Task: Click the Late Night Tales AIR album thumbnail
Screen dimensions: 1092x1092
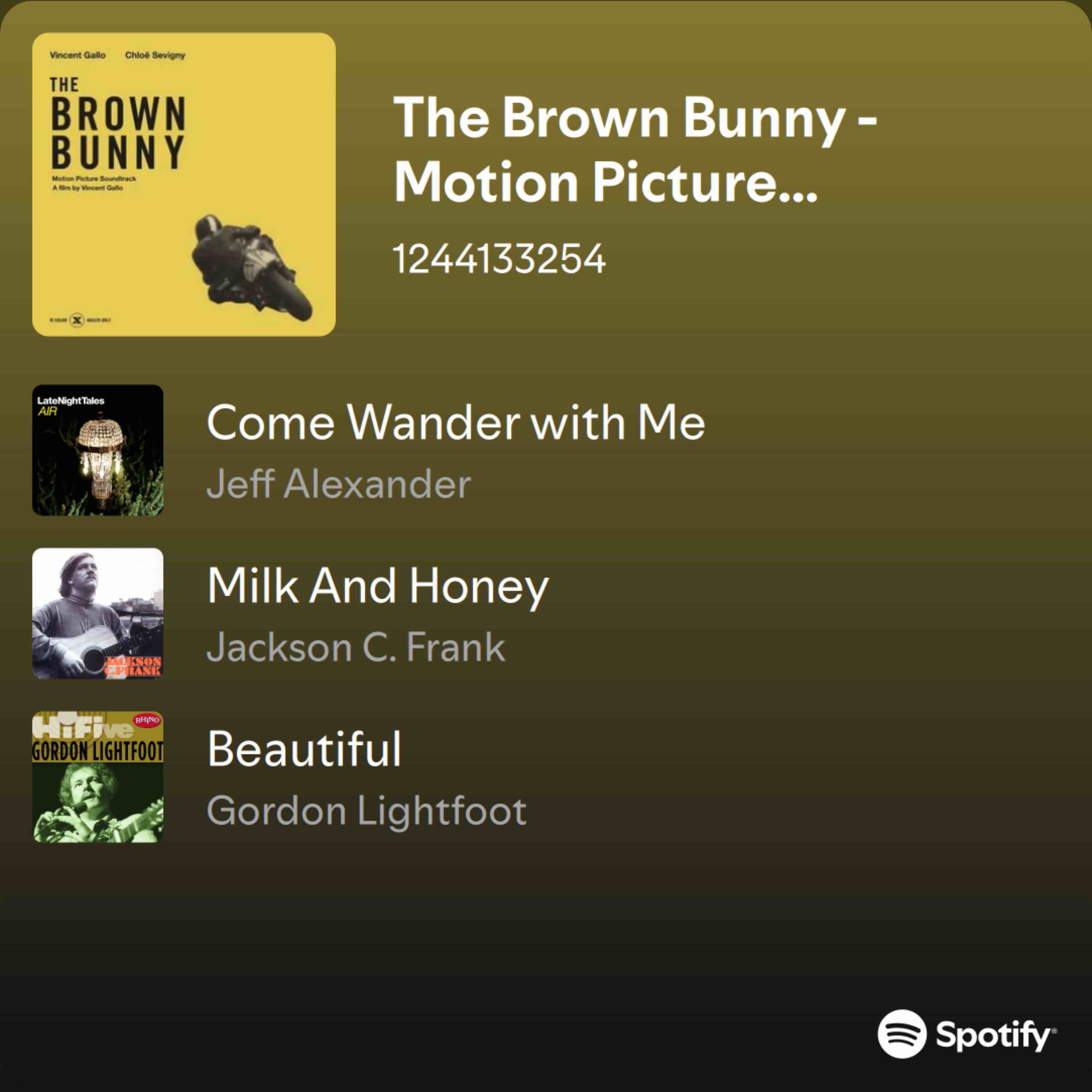Action: tap(98, 450)
